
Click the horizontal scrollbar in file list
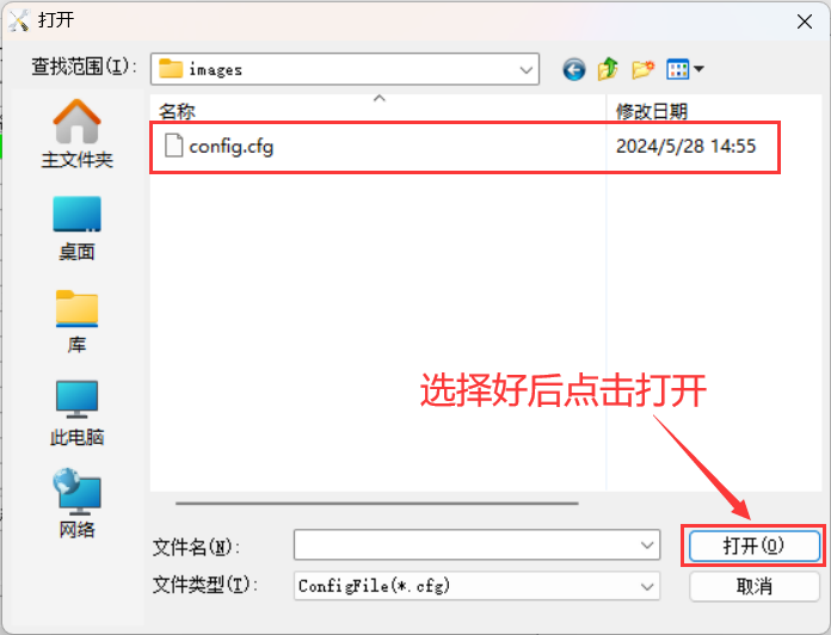point(377,503)
